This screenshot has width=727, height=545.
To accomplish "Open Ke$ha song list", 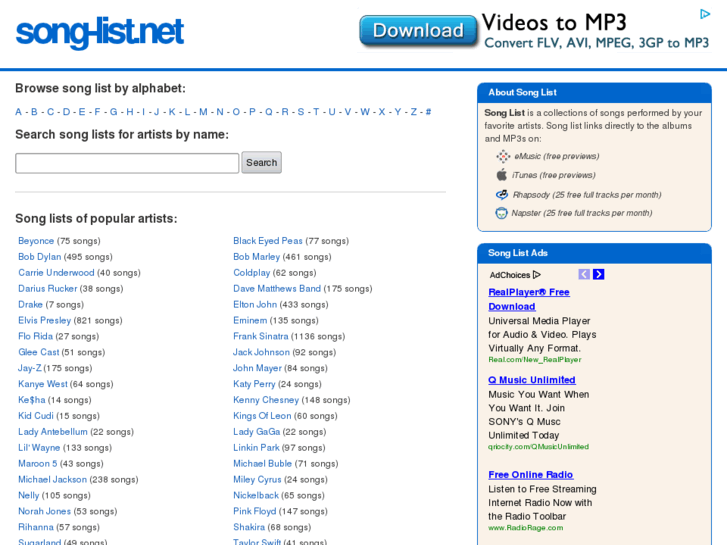I will click(32, 400).
